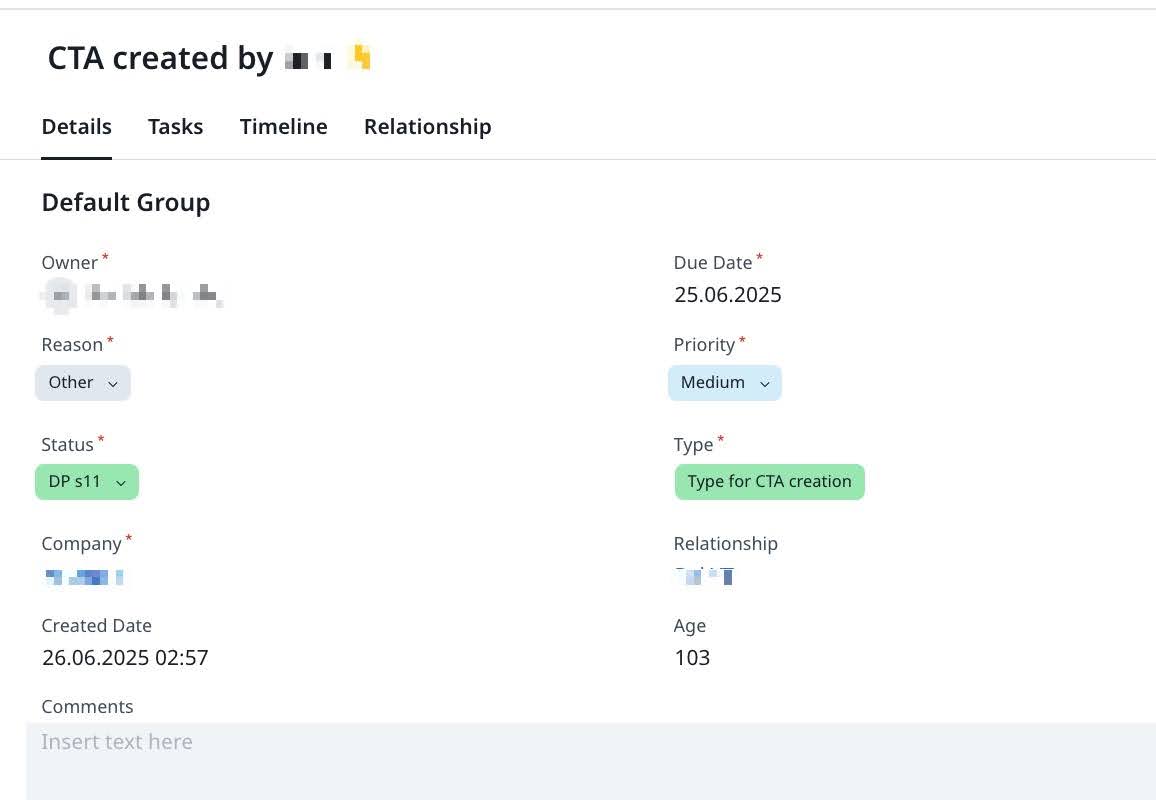Click the Owner name field
Image resolution: width=1156 pixels, height=800 pixels.
click(x=132, y=295)
